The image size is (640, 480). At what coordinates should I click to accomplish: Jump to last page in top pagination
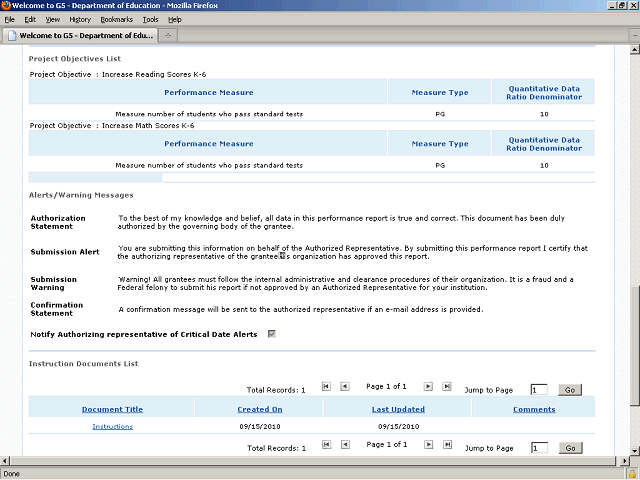click(x=447, y=386)
